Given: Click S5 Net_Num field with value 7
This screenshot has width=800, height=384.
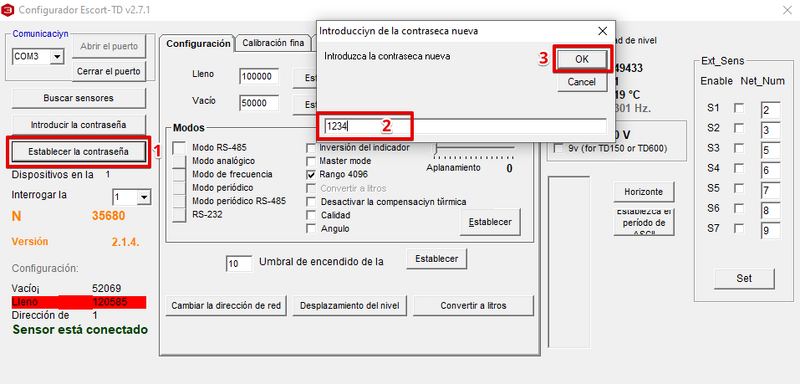Looking at the screenshot, I should [x=770, y=190].
